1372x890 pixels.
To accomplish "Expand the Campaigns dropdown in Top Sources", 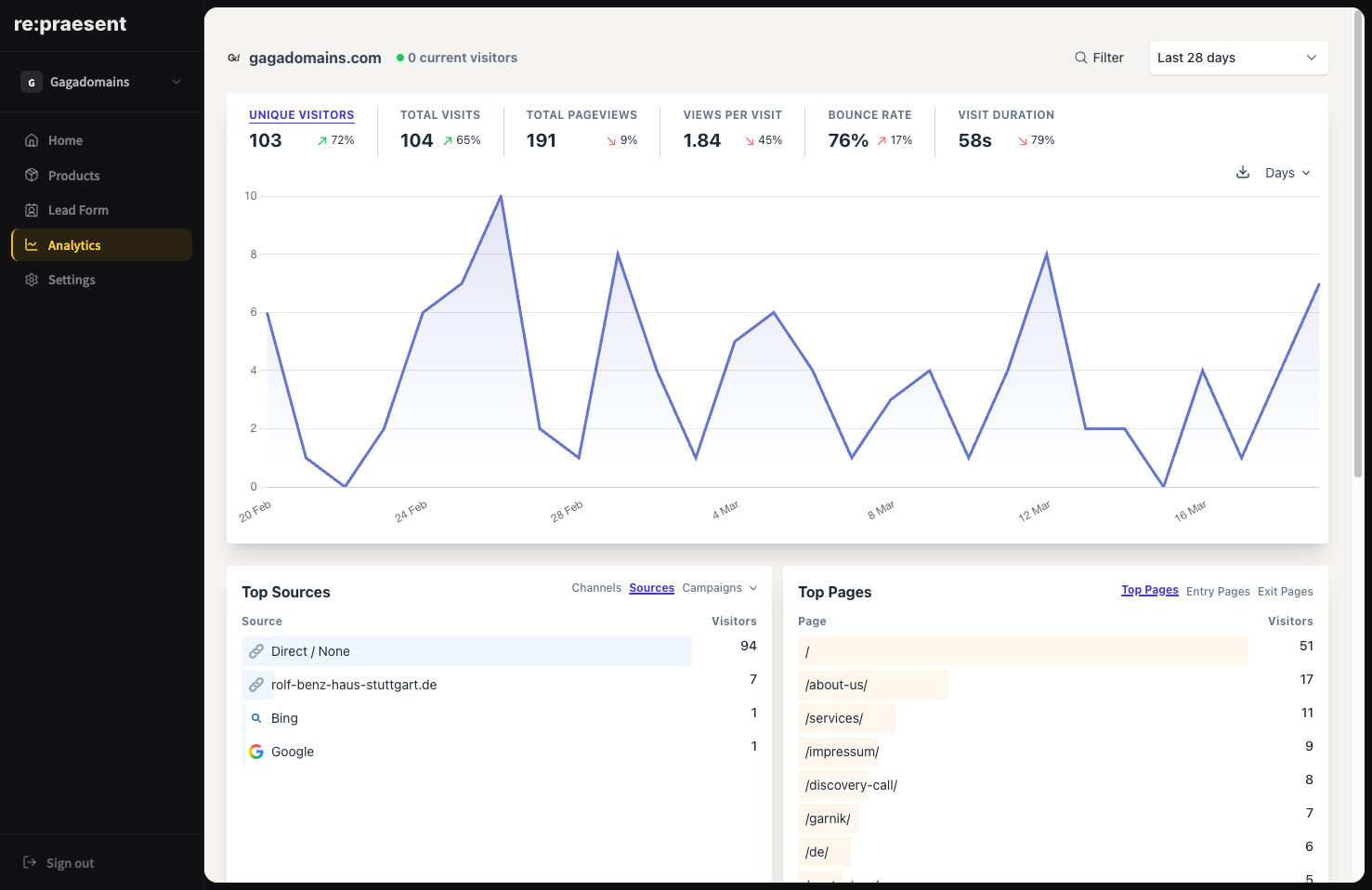I will click(719, 587).
